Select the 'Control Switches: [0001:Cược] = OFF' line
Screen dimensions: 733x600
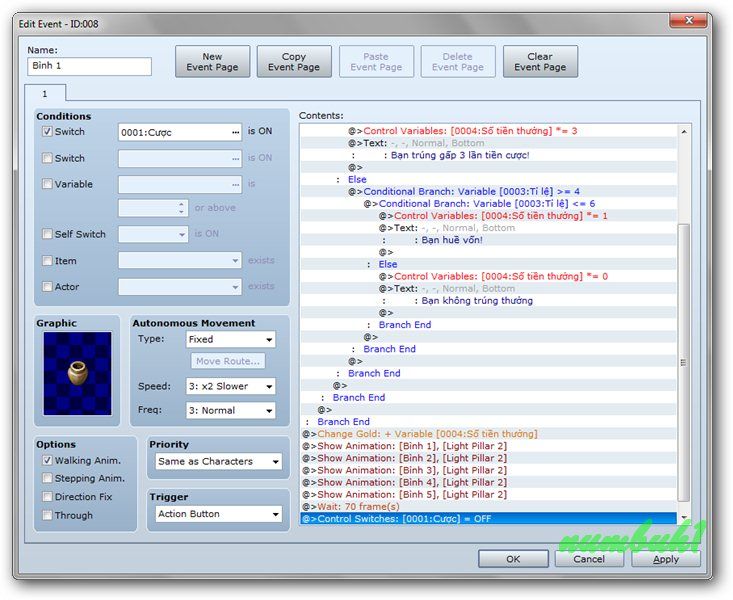coord(488,518)
